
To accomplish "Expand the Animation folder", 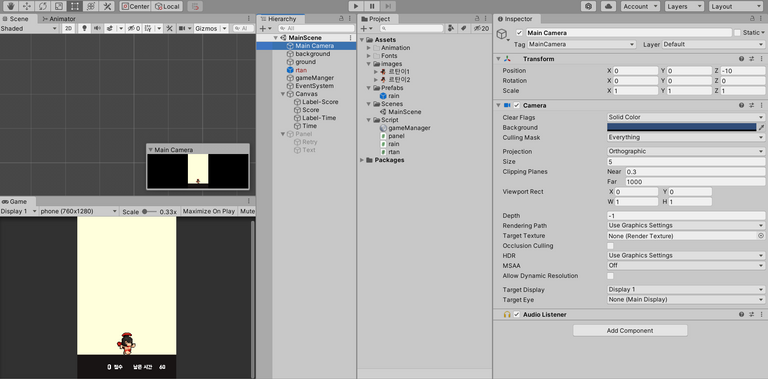I will click(369, 48).
